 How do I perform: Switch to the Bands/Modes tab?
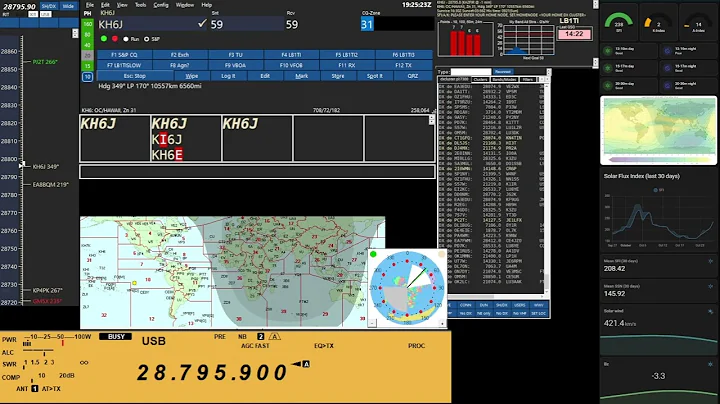pyautogui.click(x=504, y=79)
